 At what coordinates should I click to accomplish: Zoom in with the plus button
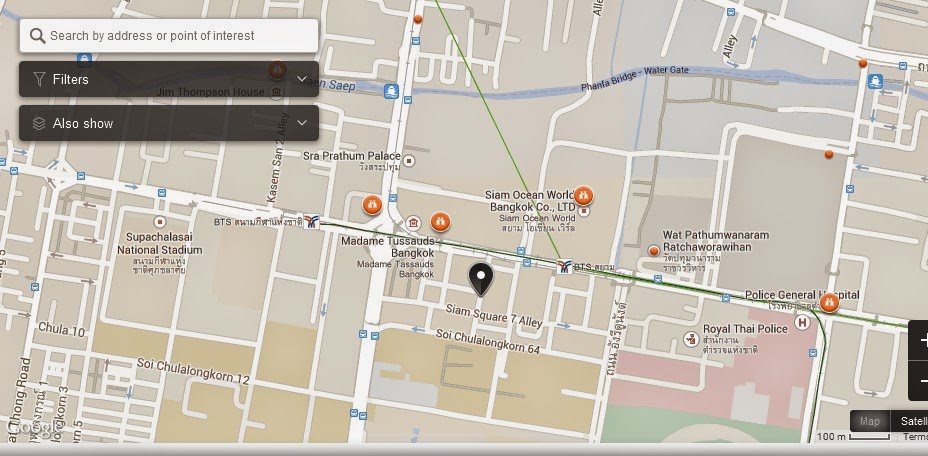[919, 341]
